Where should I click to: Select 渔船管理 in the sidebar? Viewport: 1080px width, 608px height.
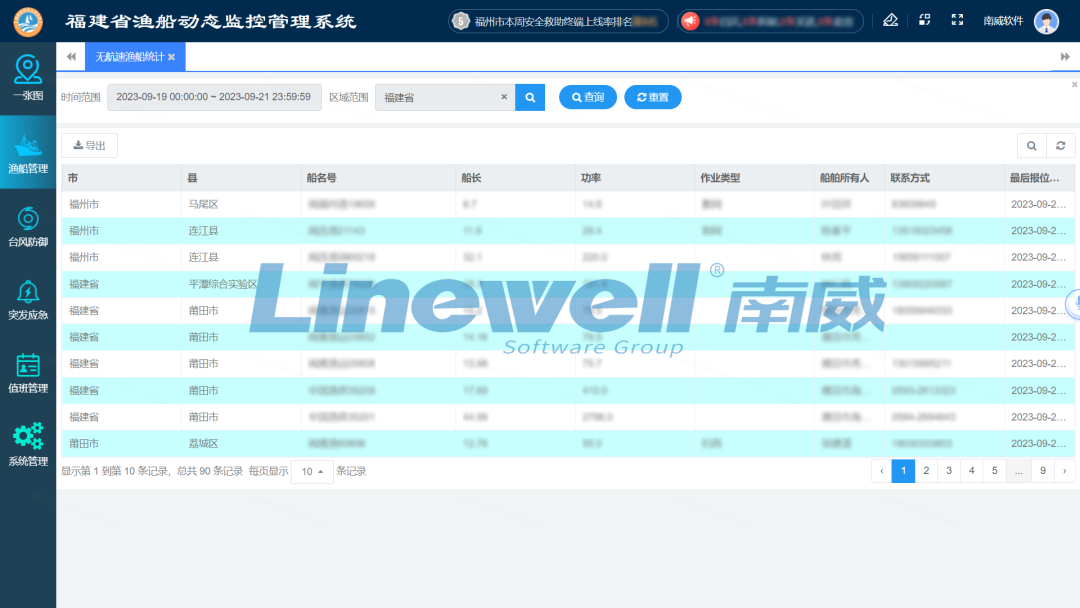click(x=28, y=152)
